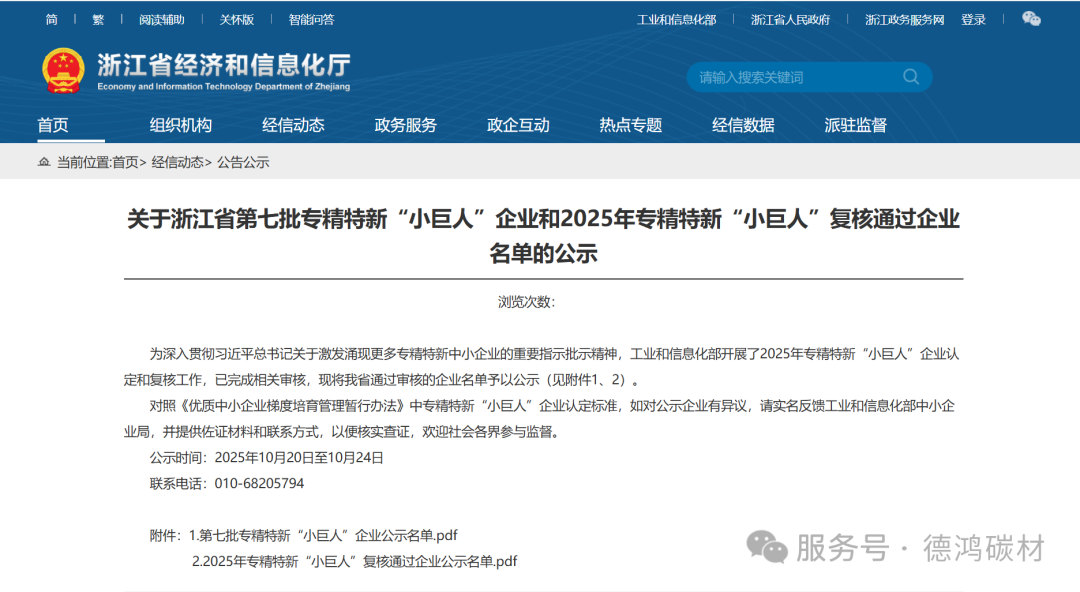Visit 工业和信息化部 website link

tap(676, 19)
